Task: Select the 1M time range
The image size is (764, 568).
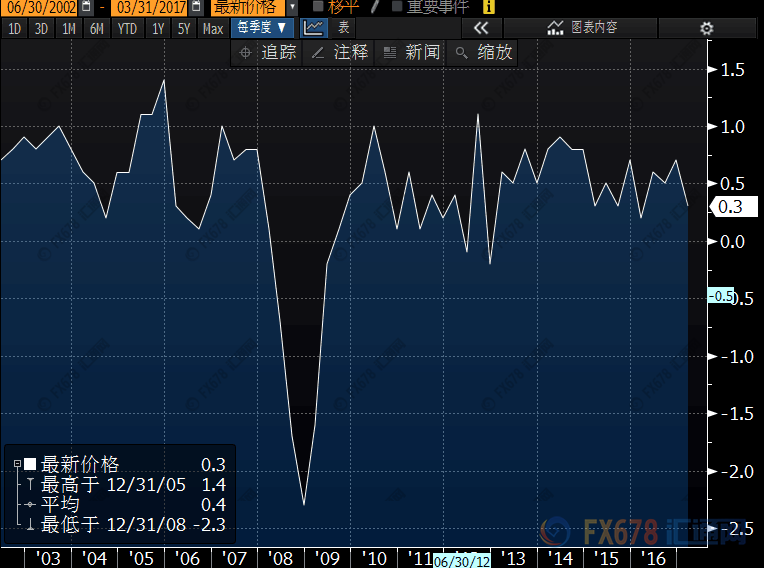Action: point(69,29)
